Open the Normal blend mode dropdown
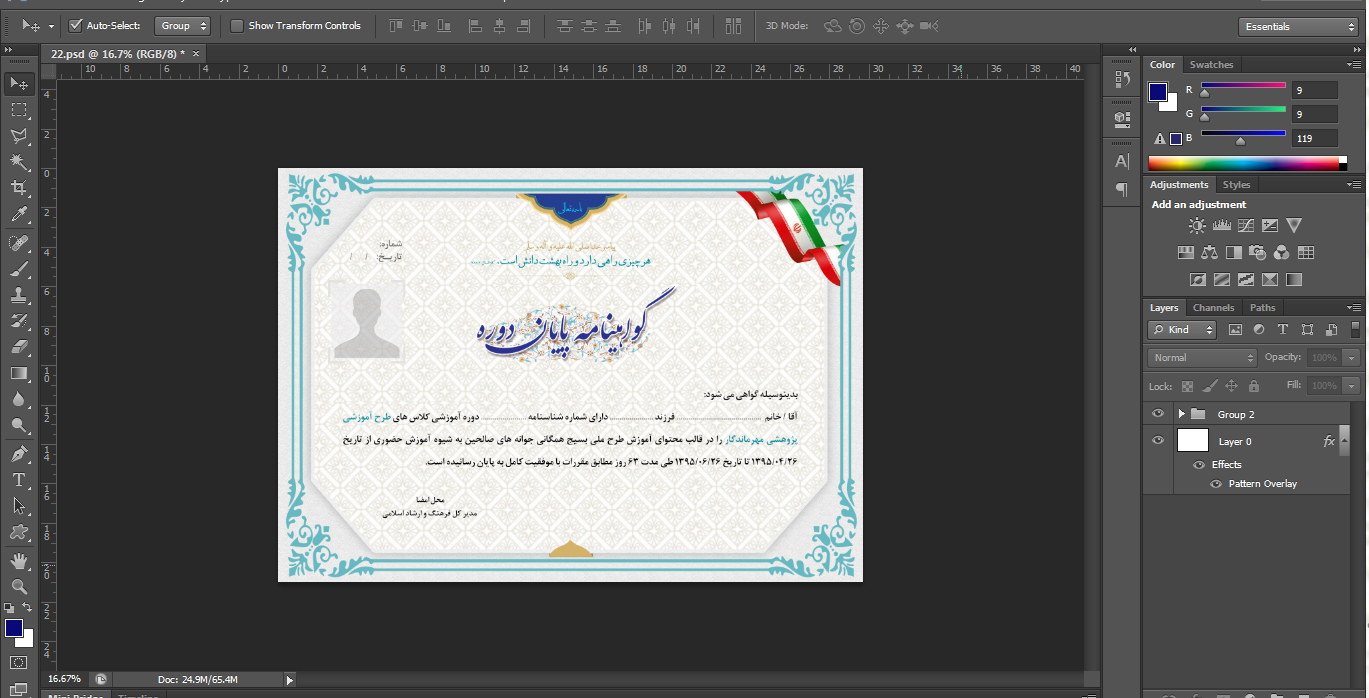 coord(1203,357)
